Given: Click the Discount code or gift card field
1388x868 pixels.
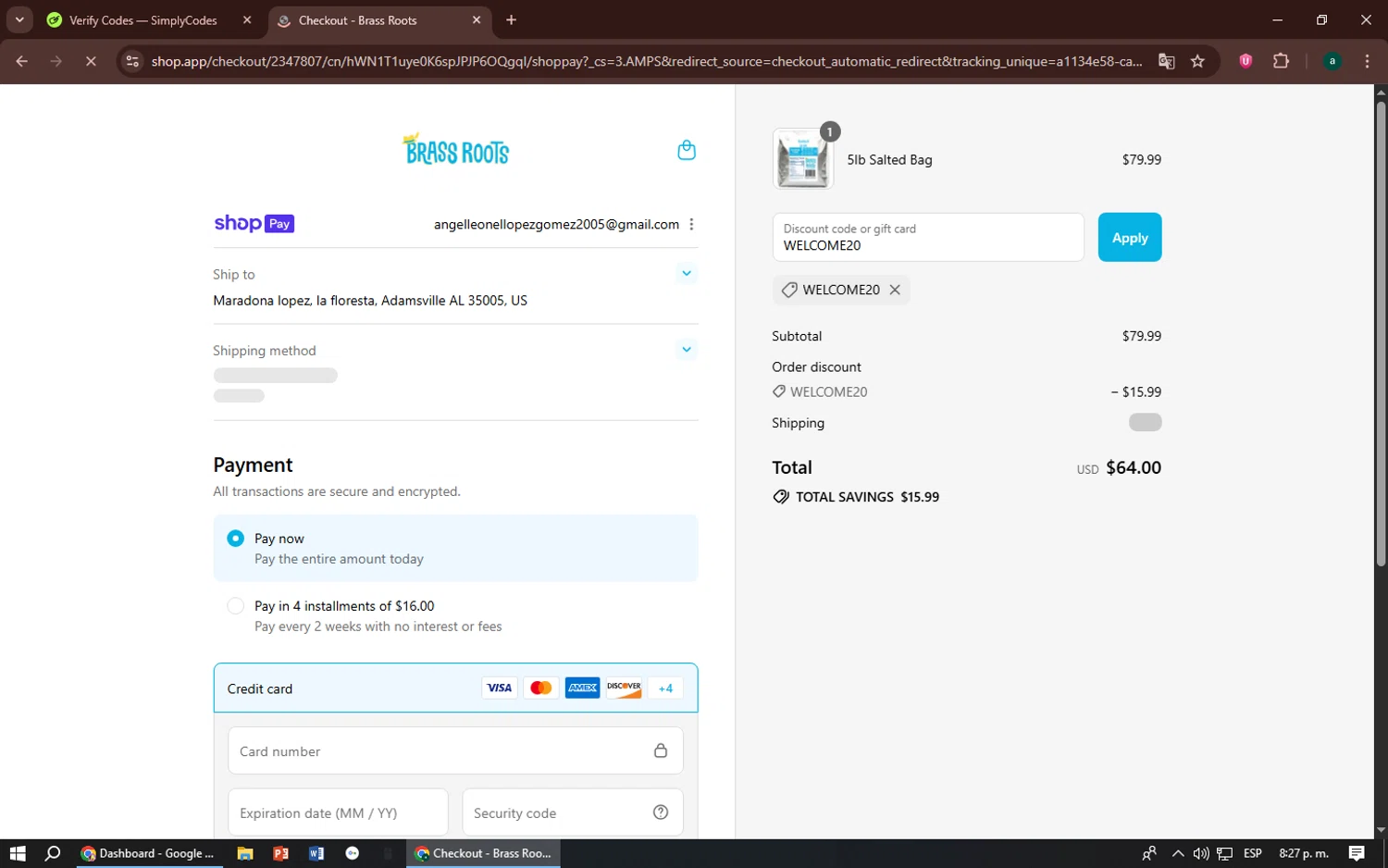Looking at the screenshot, I should click(x=928, y=237).
